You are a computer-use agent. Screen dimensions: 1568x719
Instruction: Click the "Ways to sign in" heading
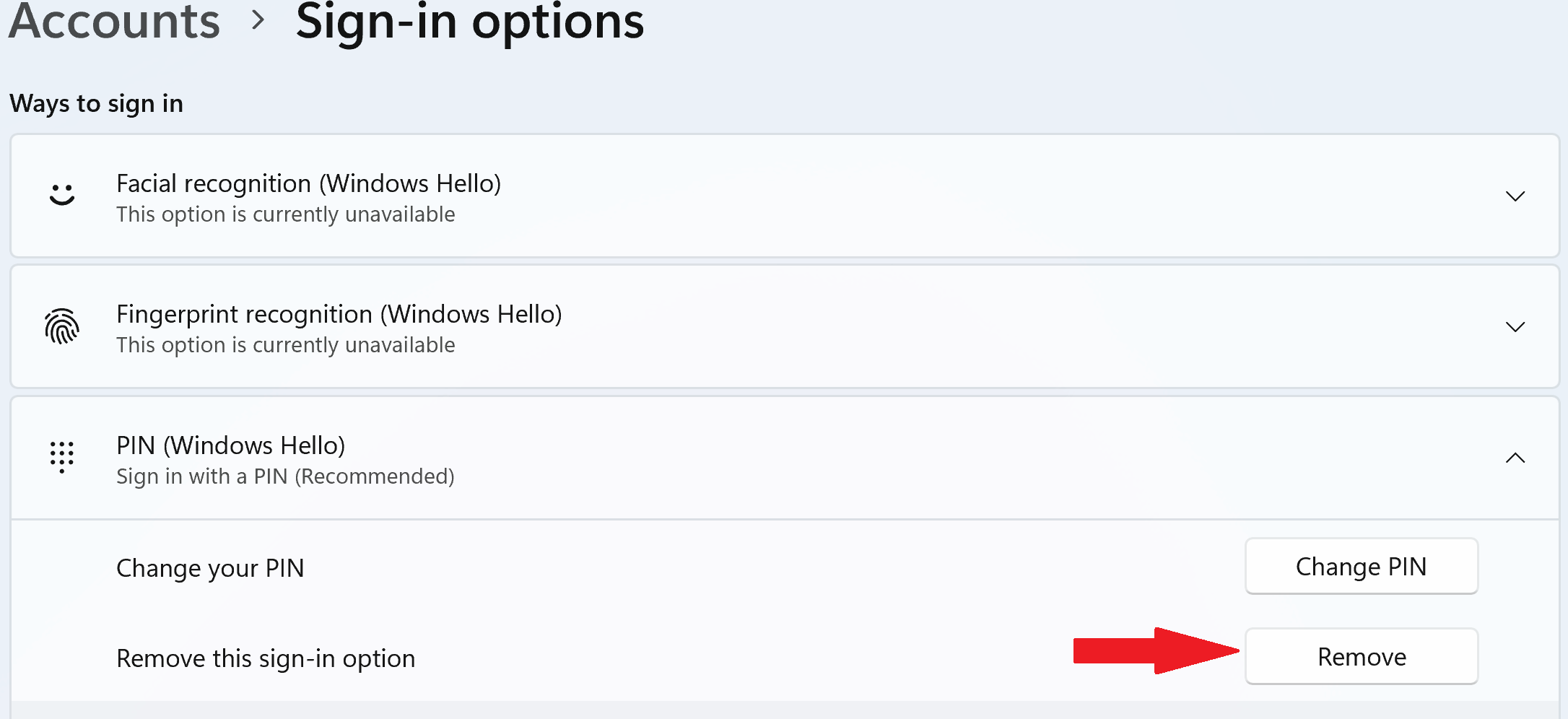(x=96, y=104)
